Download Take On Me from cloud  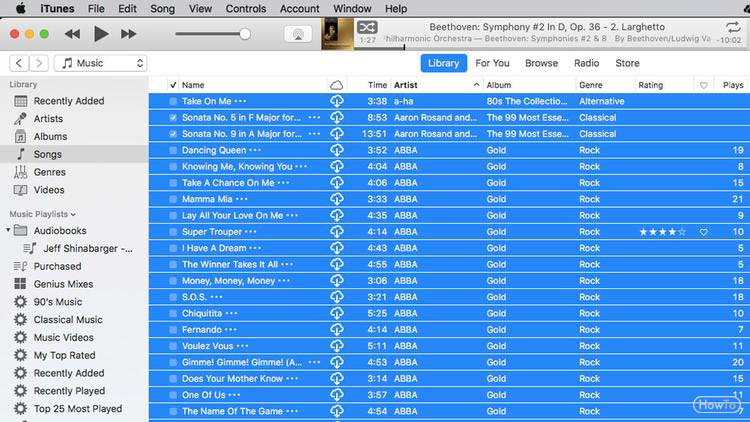tap(337, 101)
